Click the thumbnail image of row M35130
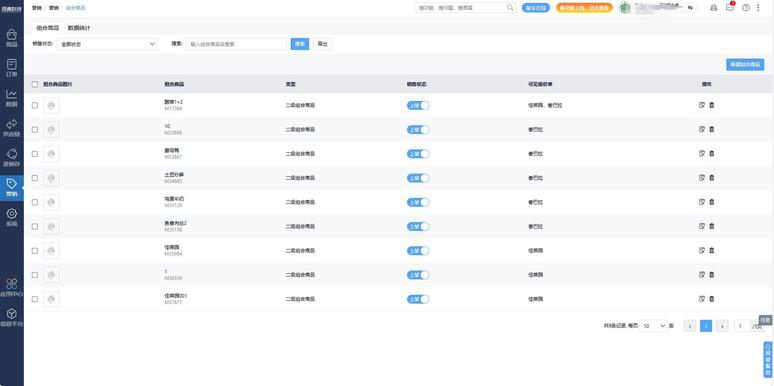 pyautogui.click(x=51, y=226)
